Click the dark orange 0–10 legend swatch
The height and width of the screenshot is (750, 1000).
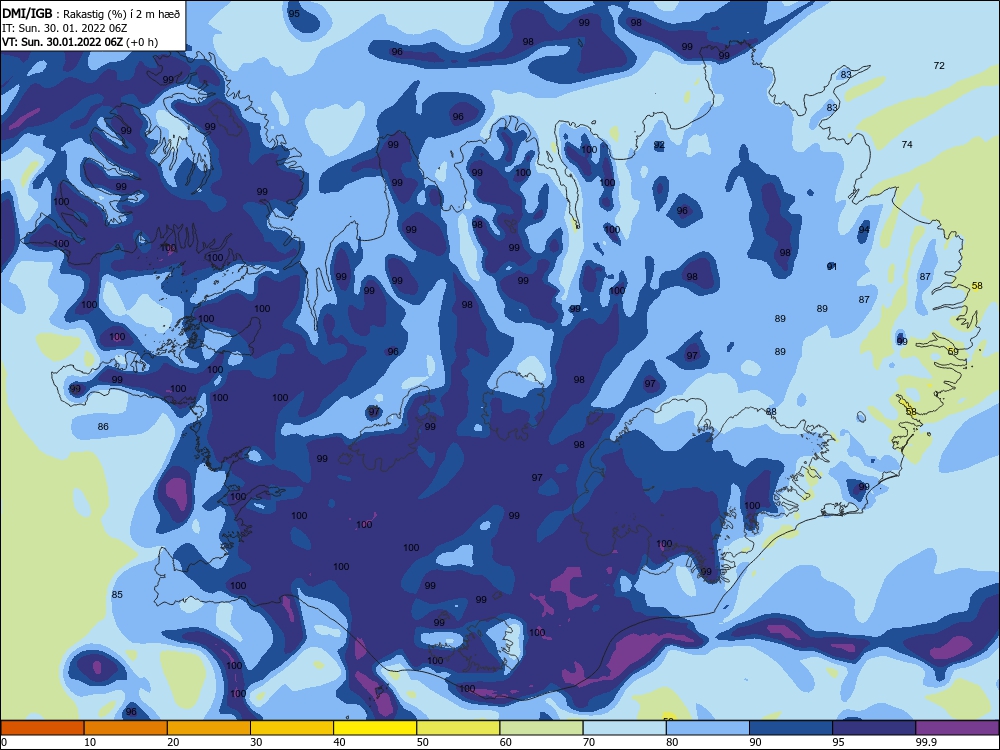click(x=42, y=728)
